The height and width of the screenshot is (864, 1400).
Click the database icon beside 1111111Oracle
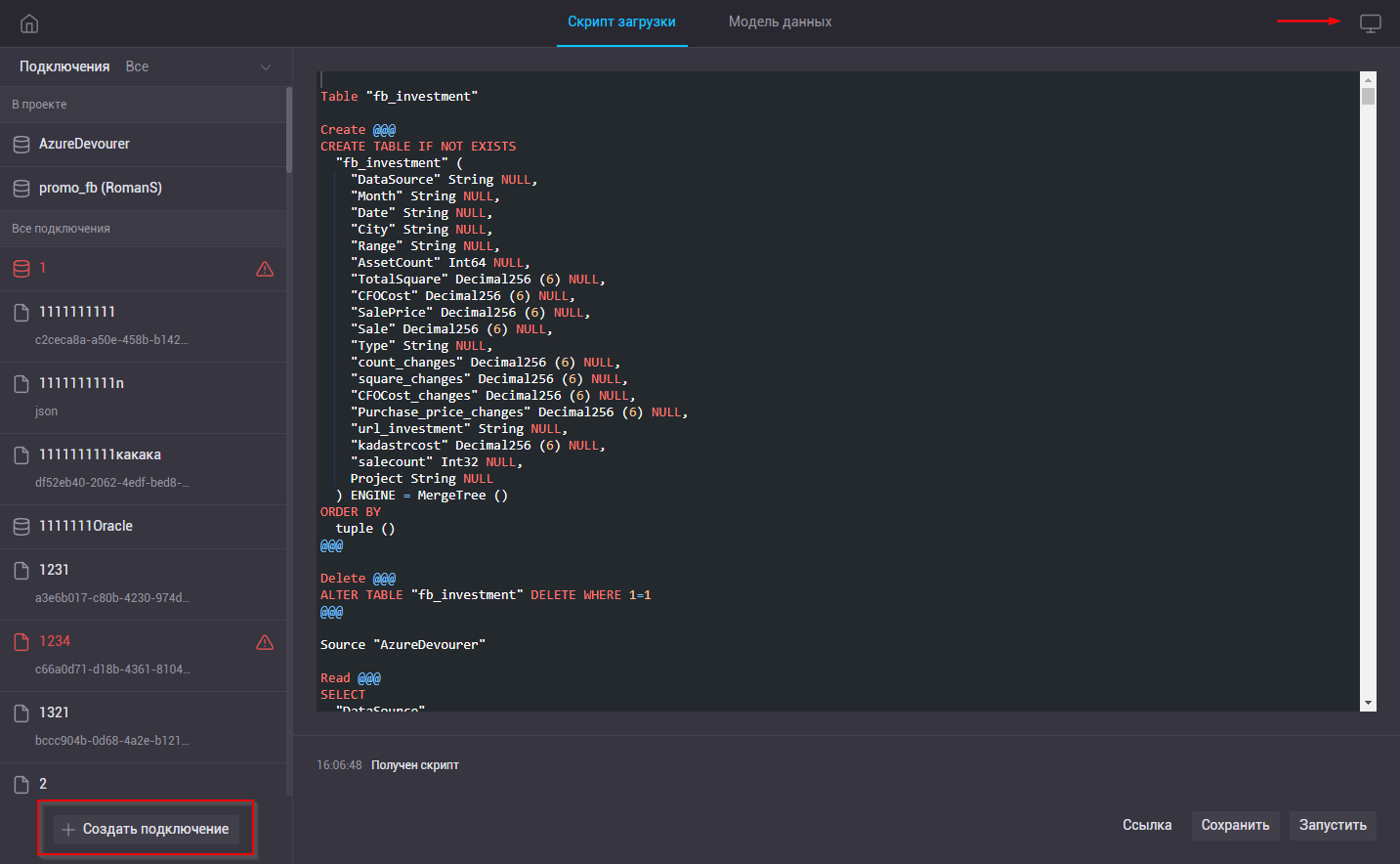coord(21,527)
